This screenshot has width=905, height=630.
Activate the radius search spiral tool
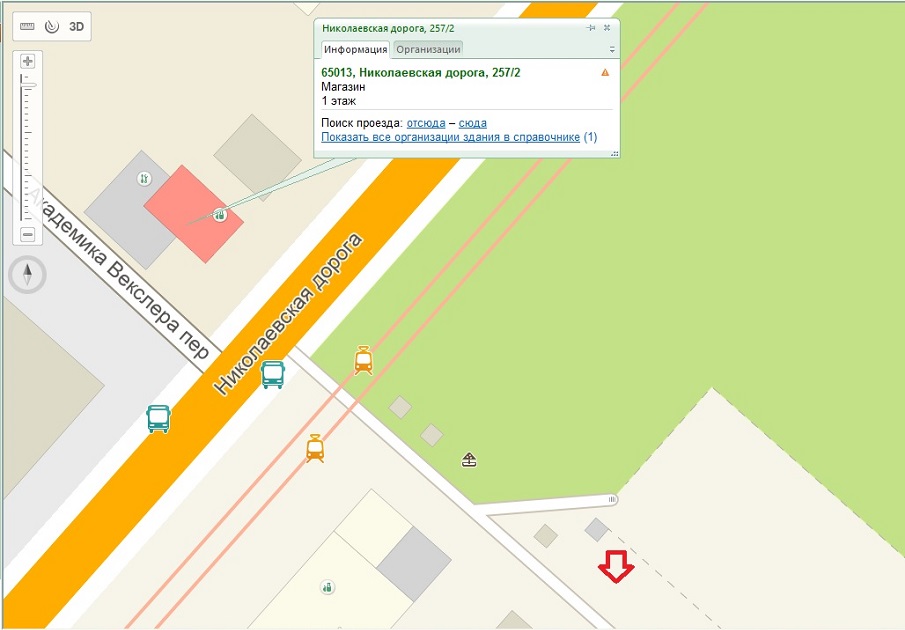pos(51,27)
